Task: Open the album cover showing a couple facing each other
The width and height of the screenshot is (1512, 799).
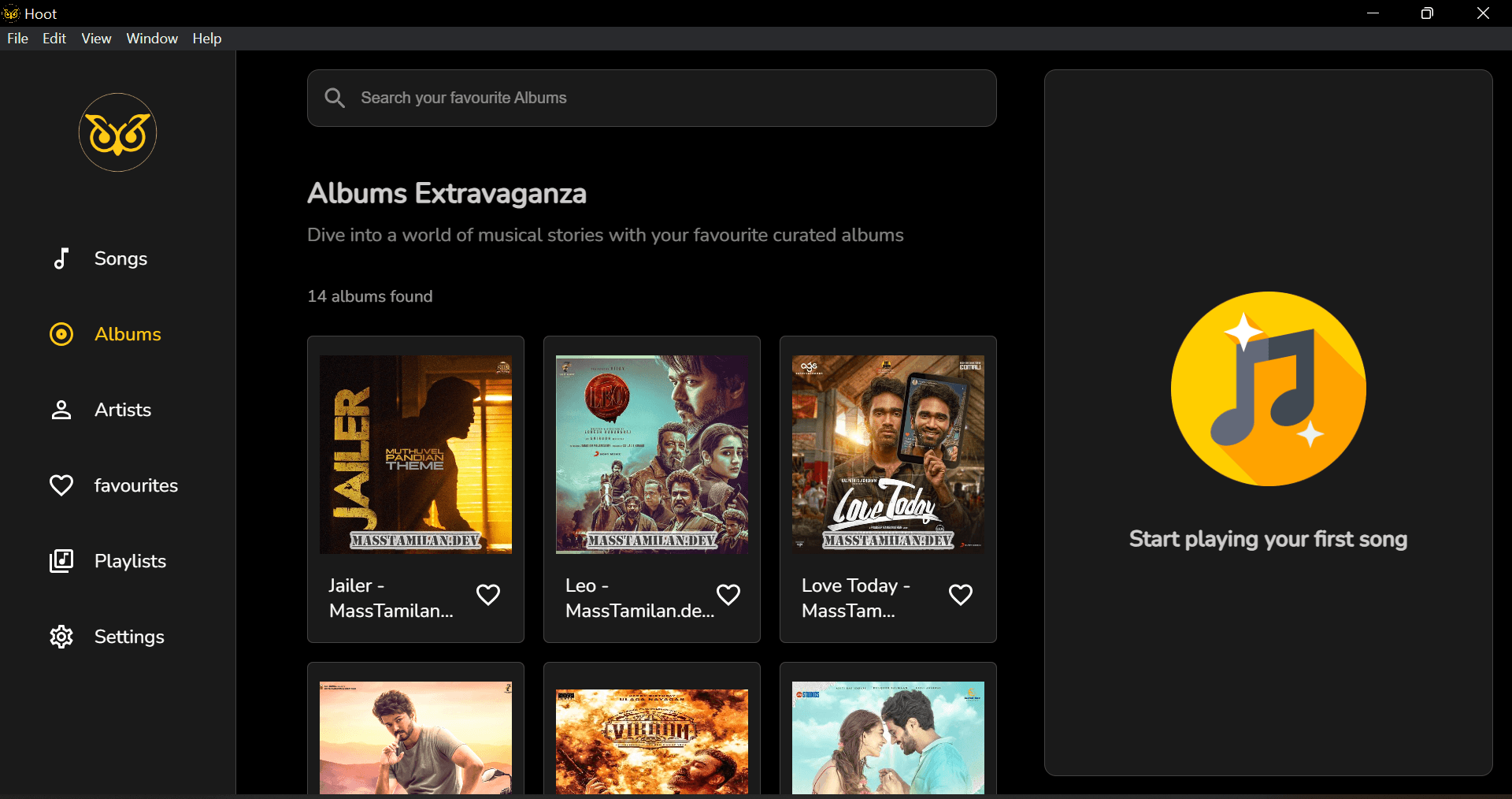Action: coord(888,738)
